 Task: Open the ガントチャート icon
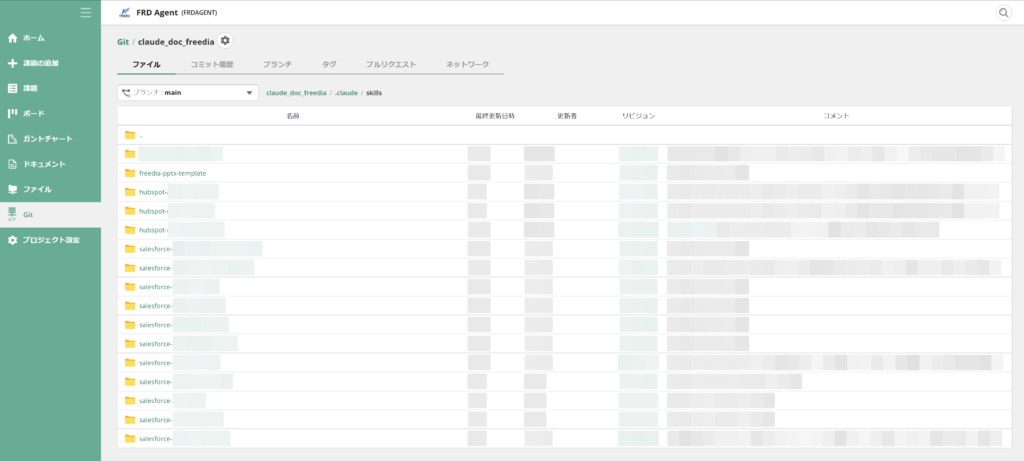(x=12, y=139)
